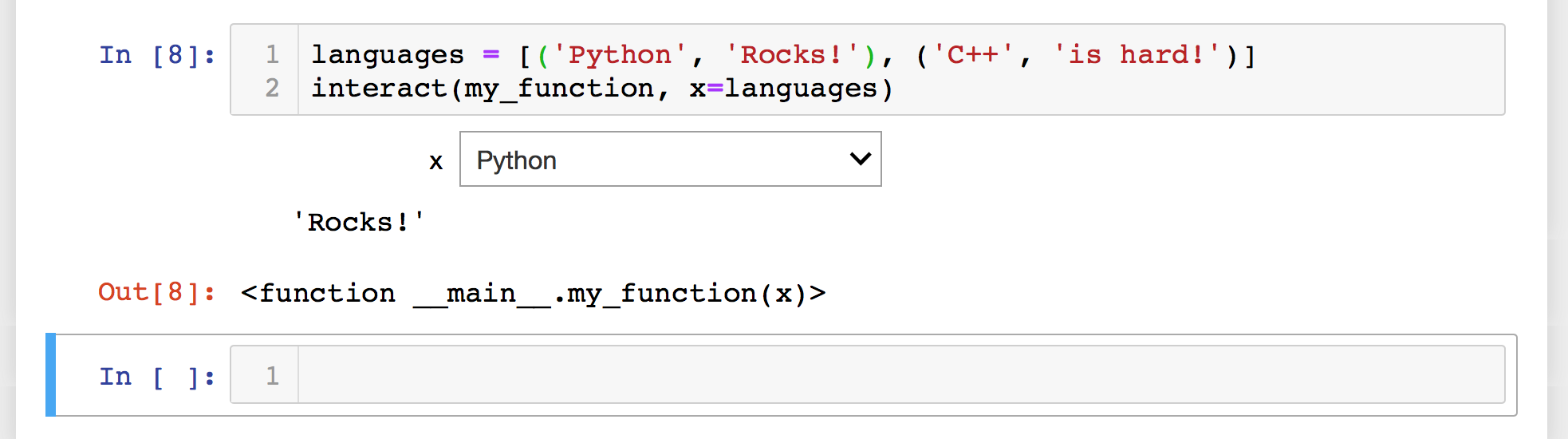This screenshot has width=1568, height=439.
Task: Click the x widget label
Action: (435, 162)
